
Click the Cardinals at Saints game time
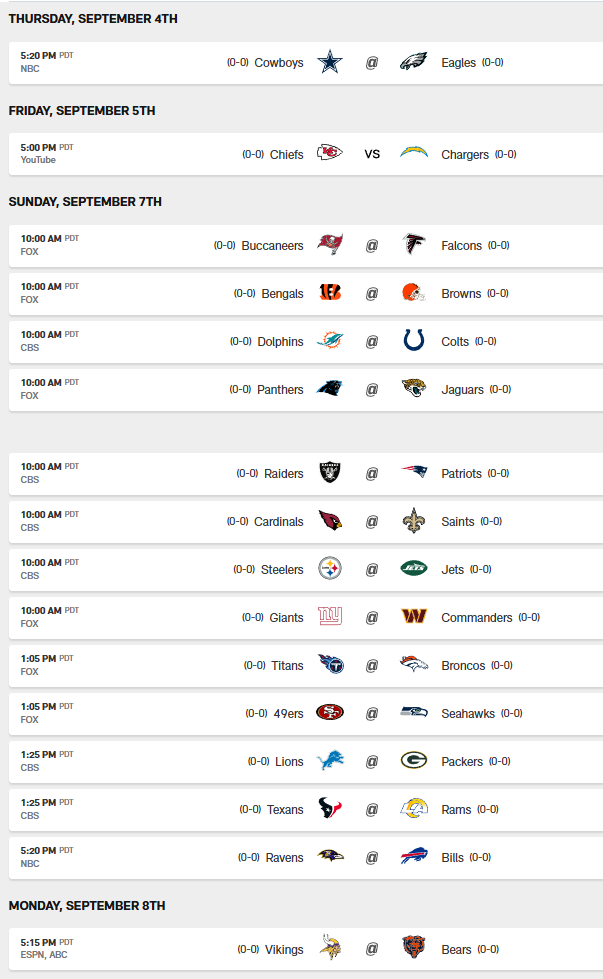click(x=41, y=515)
